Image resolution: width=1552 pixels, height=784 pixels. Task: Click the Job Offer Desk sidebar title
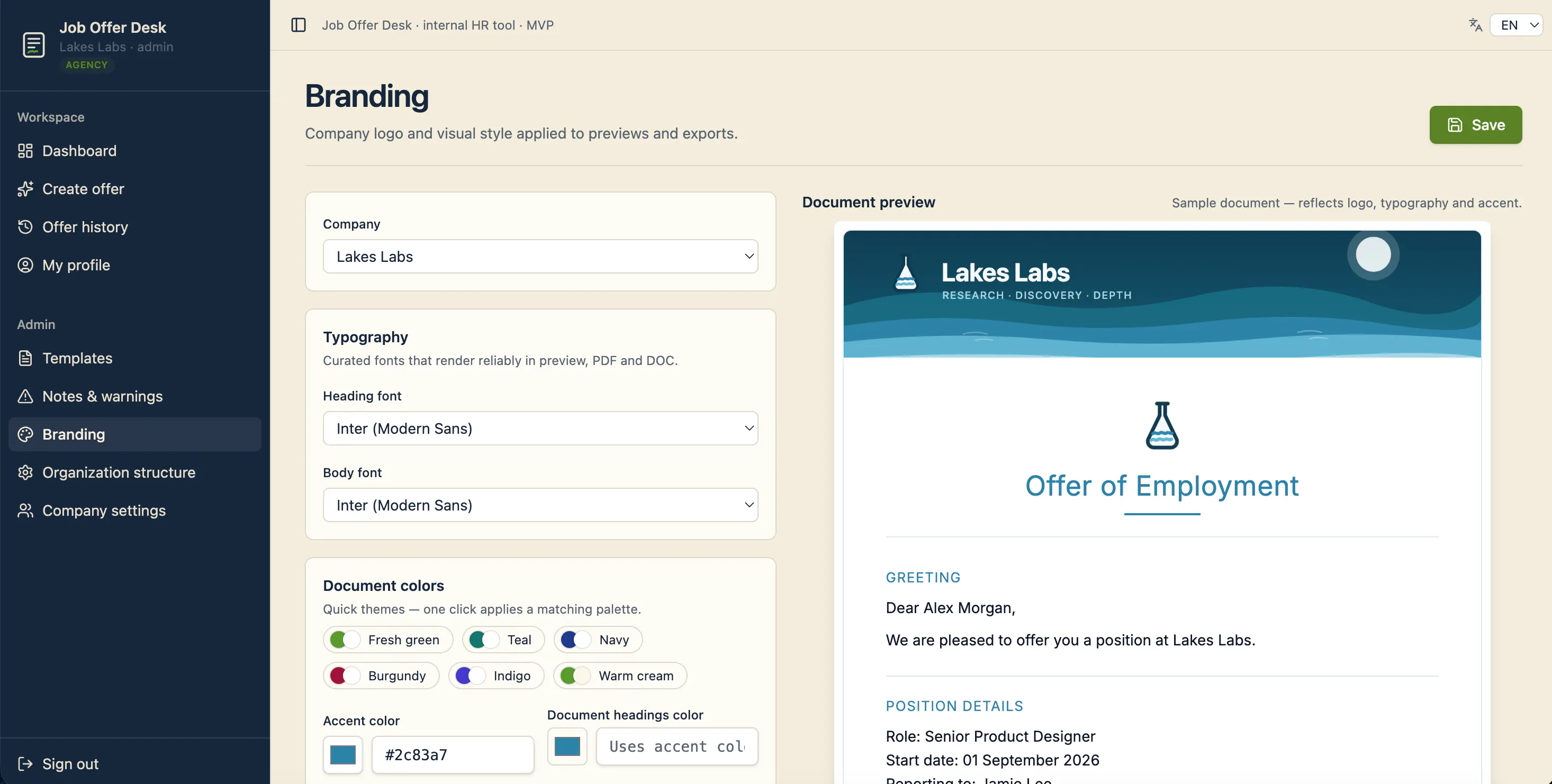[x=113, y=27]
